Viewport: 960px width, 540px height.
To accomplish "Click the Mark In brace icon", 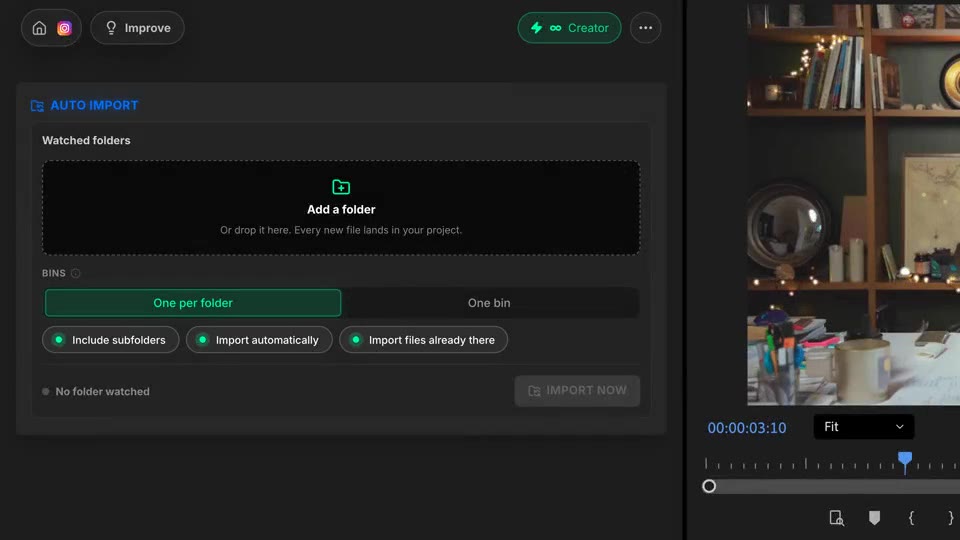I will 912,518.
